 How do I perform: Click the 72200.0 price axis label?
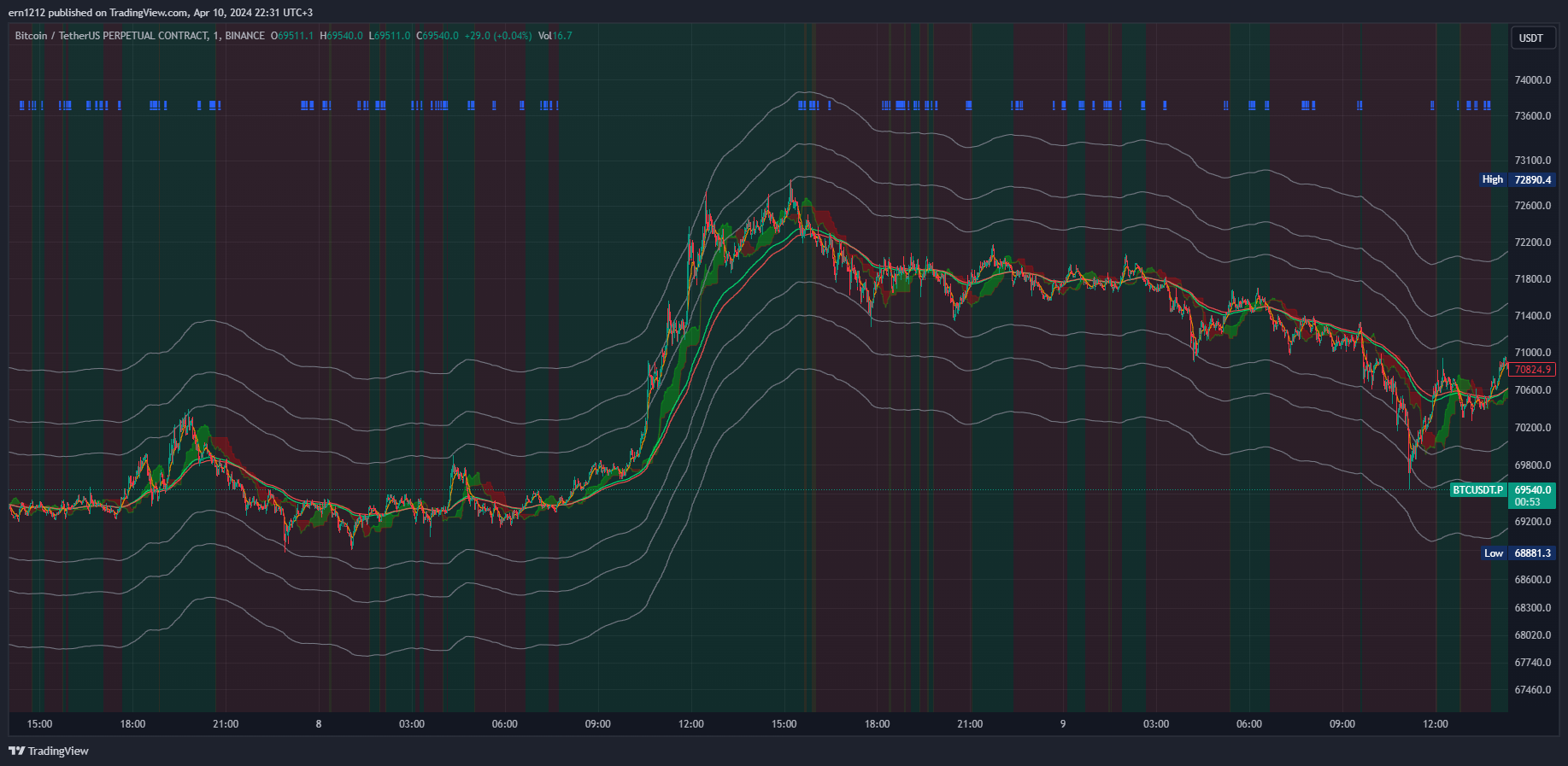pos(1533,243)
